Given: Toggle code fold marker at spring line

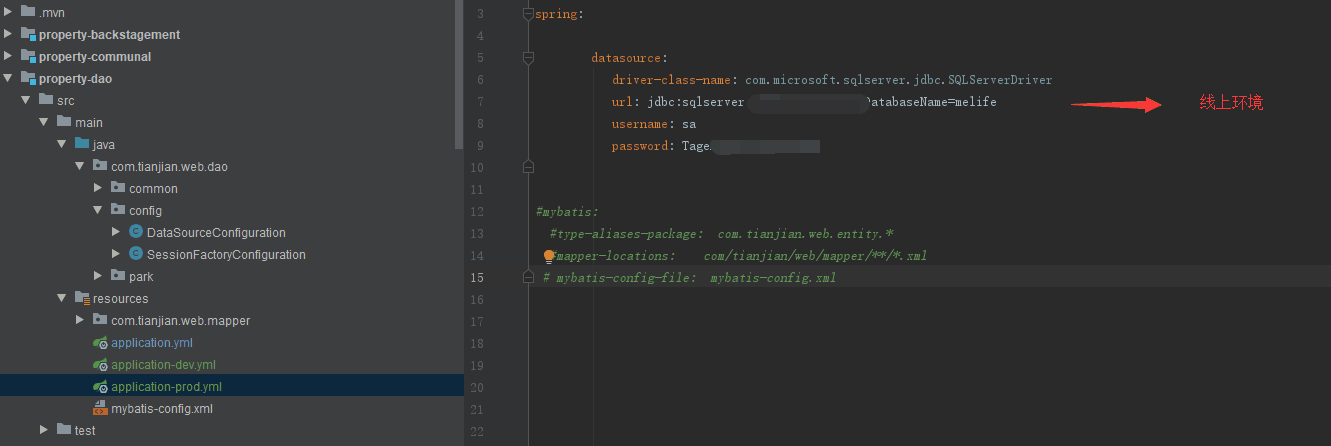Looking at the screenshot, I should coord(528,14).
